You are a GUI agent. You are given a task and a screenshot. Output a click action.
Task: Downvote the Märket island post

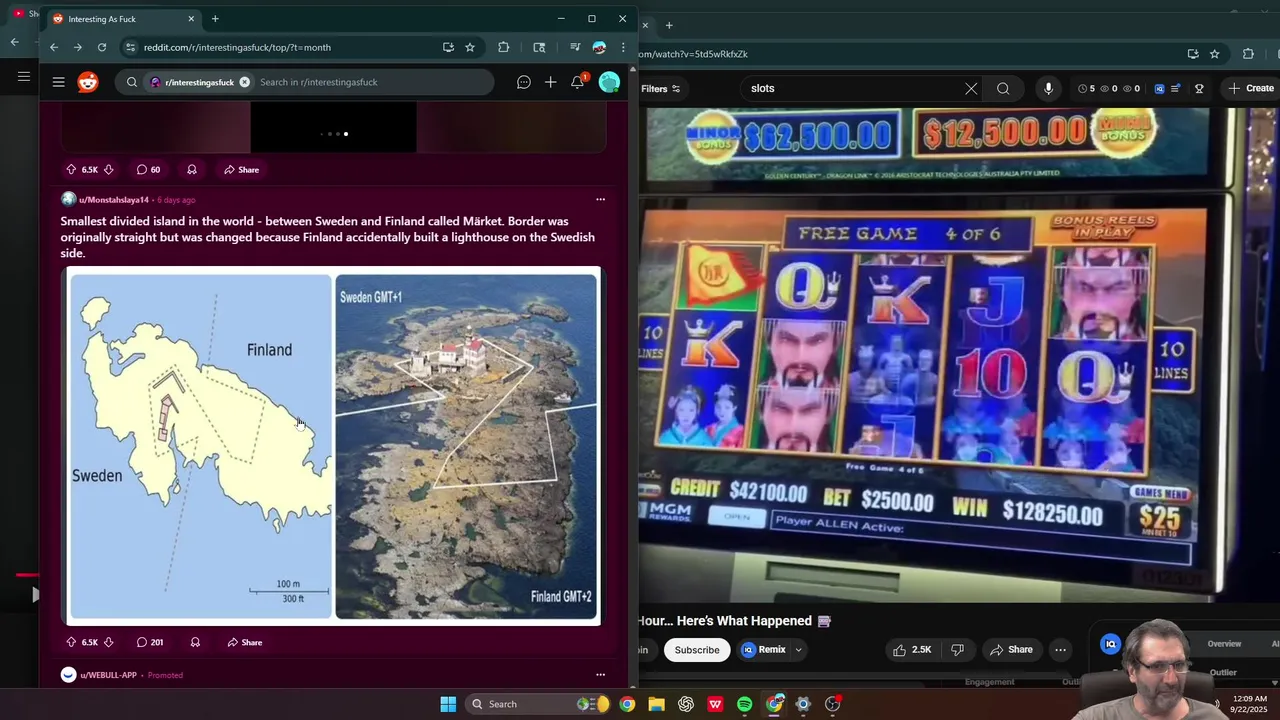point(108,642)
